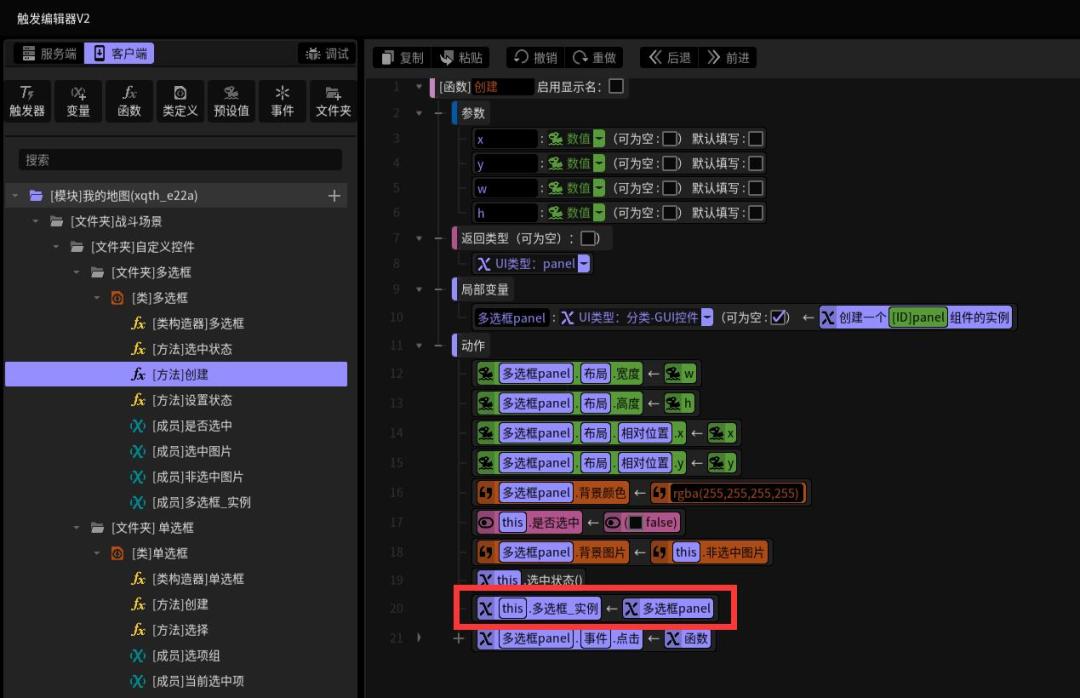Select [方法]选中状态 in the tree
The image size is (1080, 698).
(191, 349)
